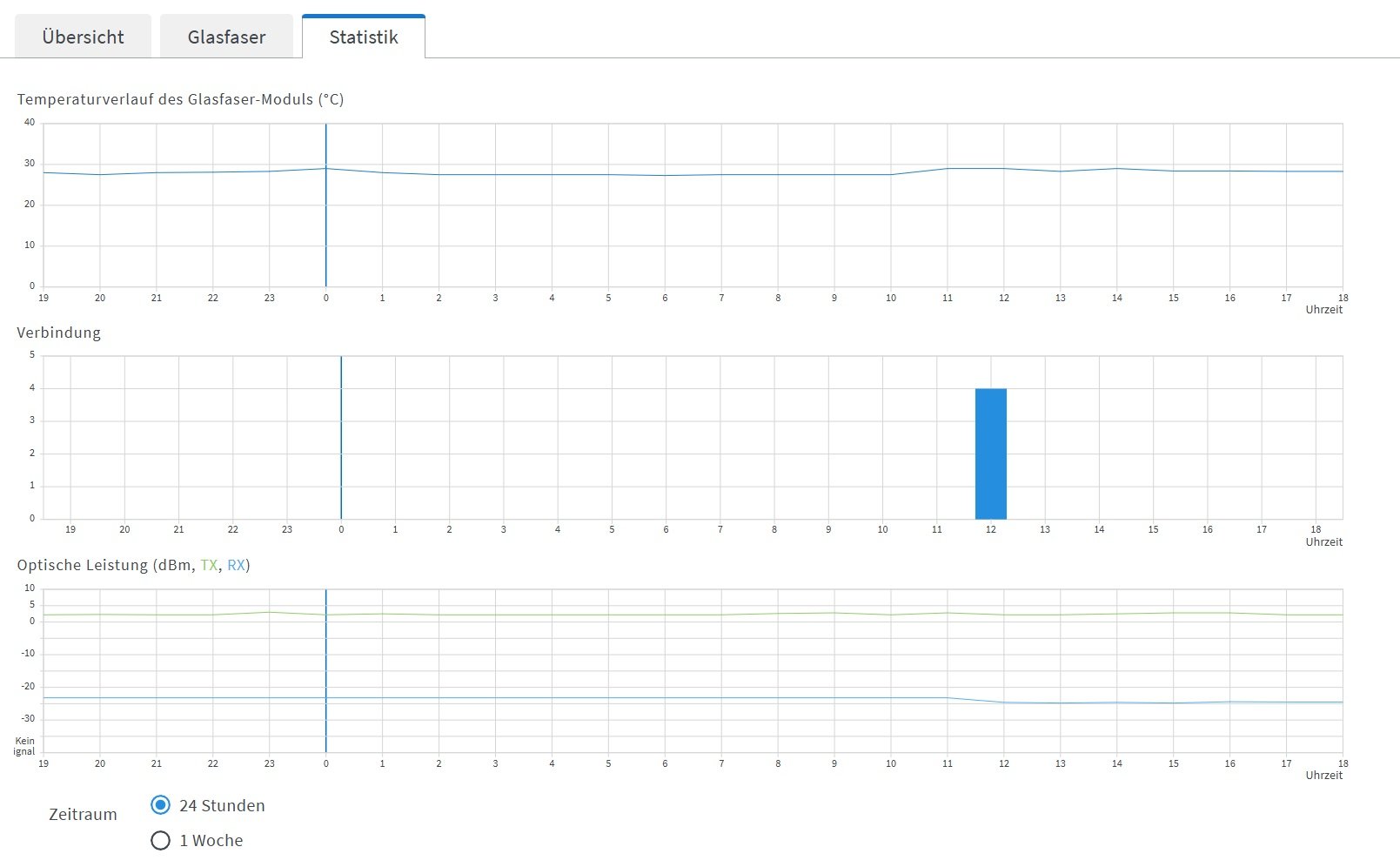Click the Uhrzeit label under Optische Leistung chart

point(1323,776)
